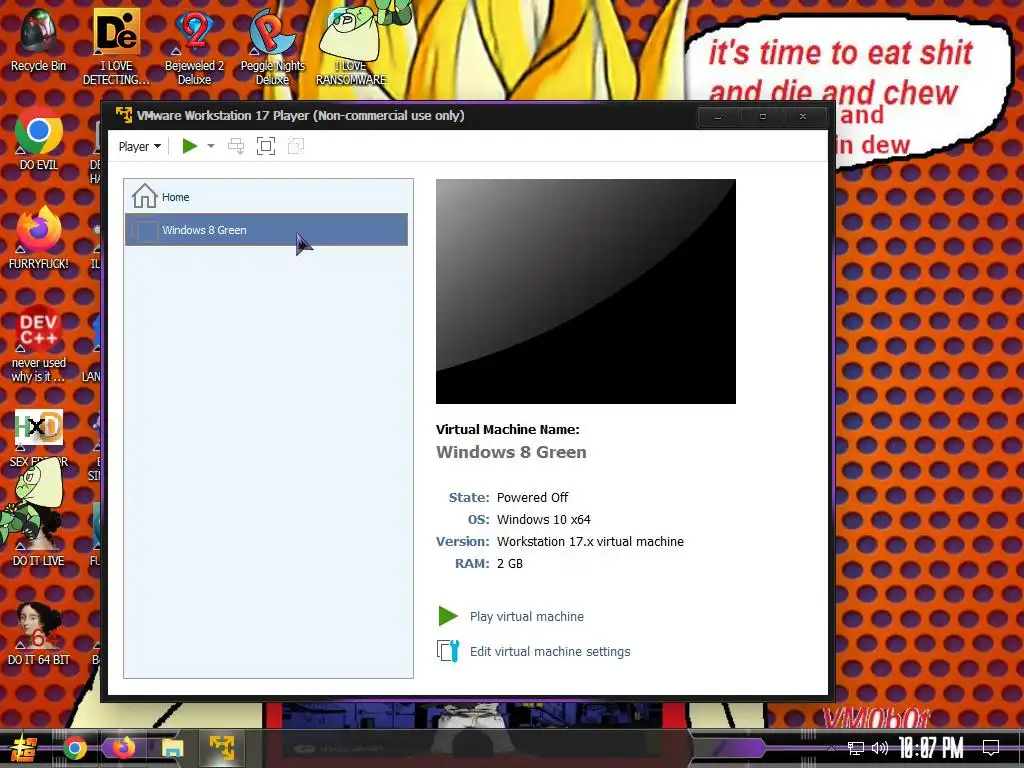Launch Peggle Nights Deluxe desktop icon
This screenshot has width=1024, height=768.
click(272, 46)
